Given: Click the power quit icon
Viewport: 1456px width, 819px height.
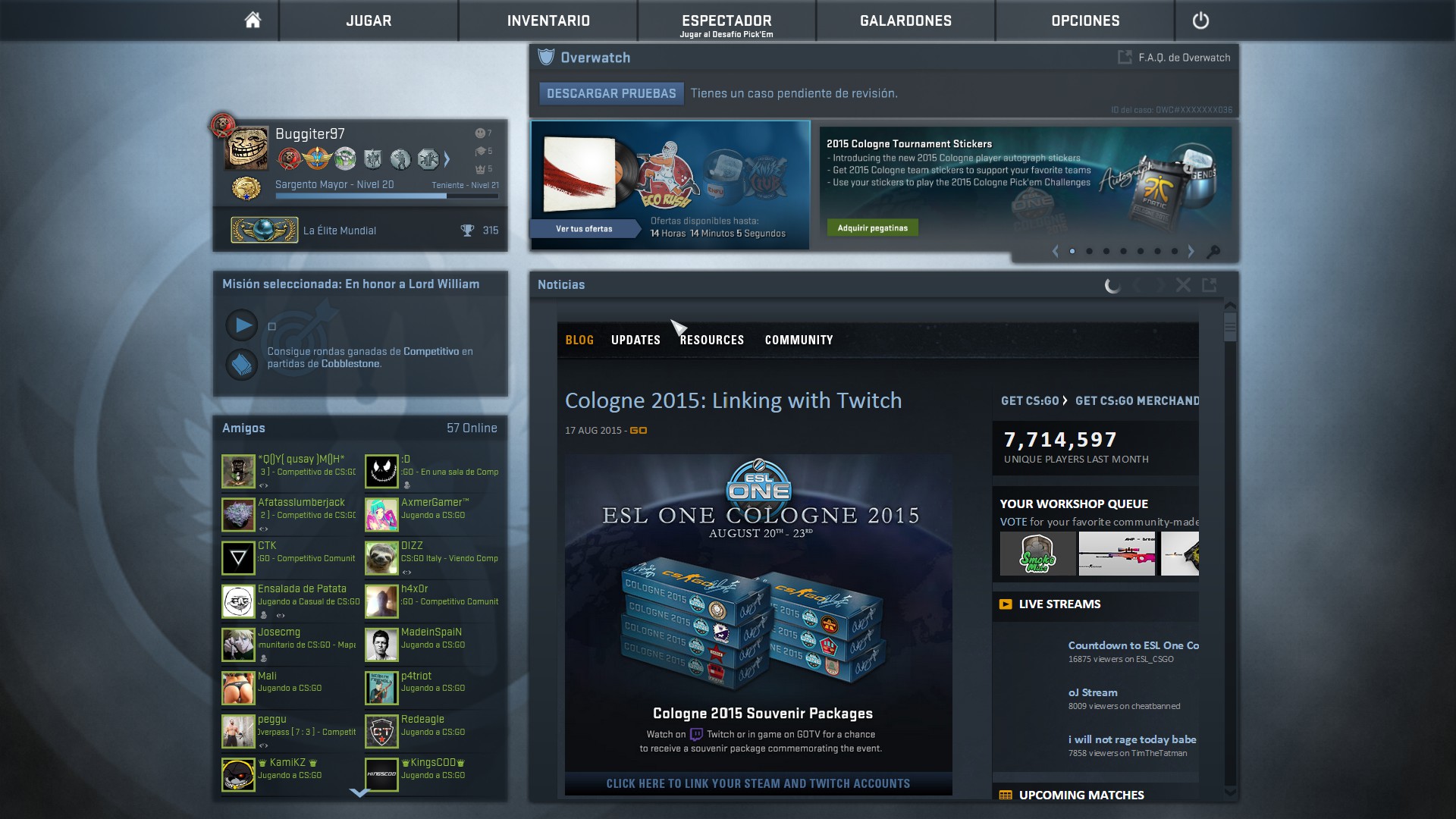Looking at the screenshot, I should point(1200,20).
